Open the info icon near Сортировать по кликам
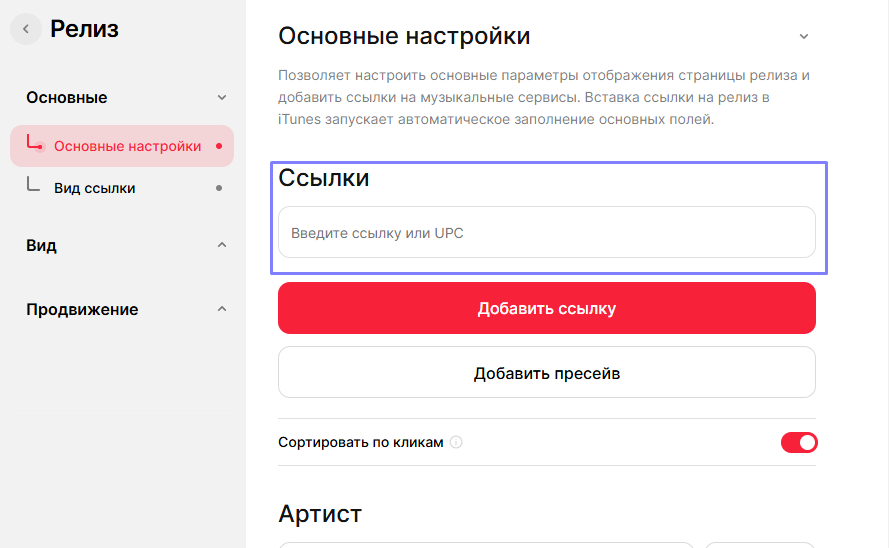Viewport: 889px width, 548px height. [x=456, y=442]
